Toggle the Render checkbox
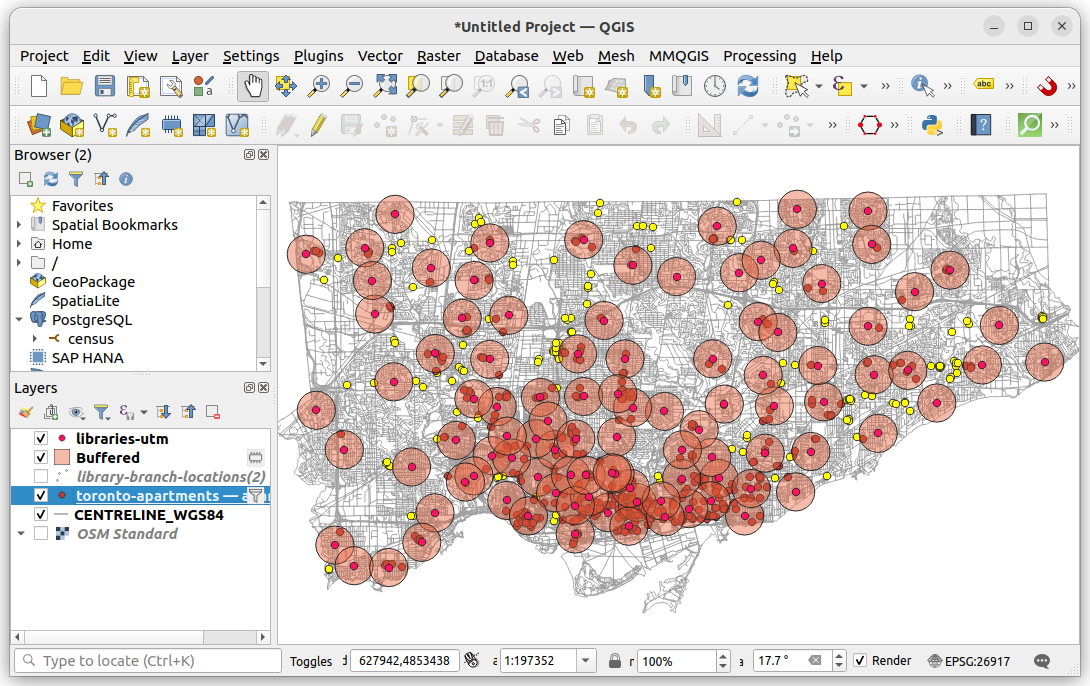Viewport: 1090px width, 686px height. (x=861, y=660)
